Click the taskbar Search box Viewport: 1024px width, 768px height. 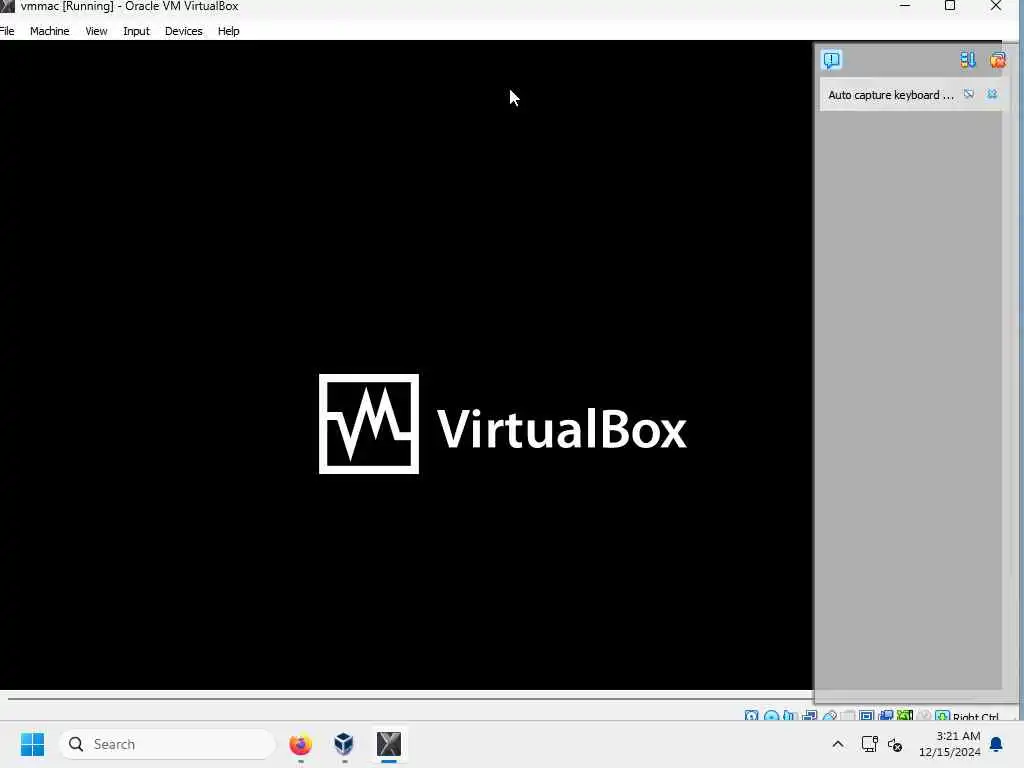(x=167, y=744)
